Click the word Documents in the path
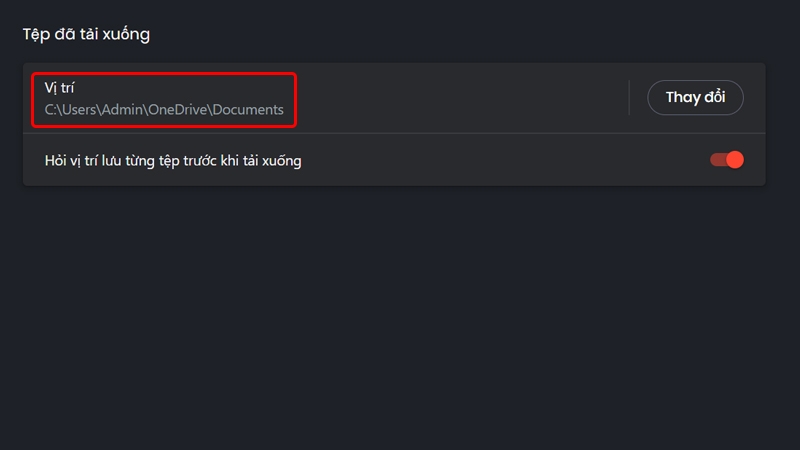Screen dimensions: 800x450 coord(247,110)
